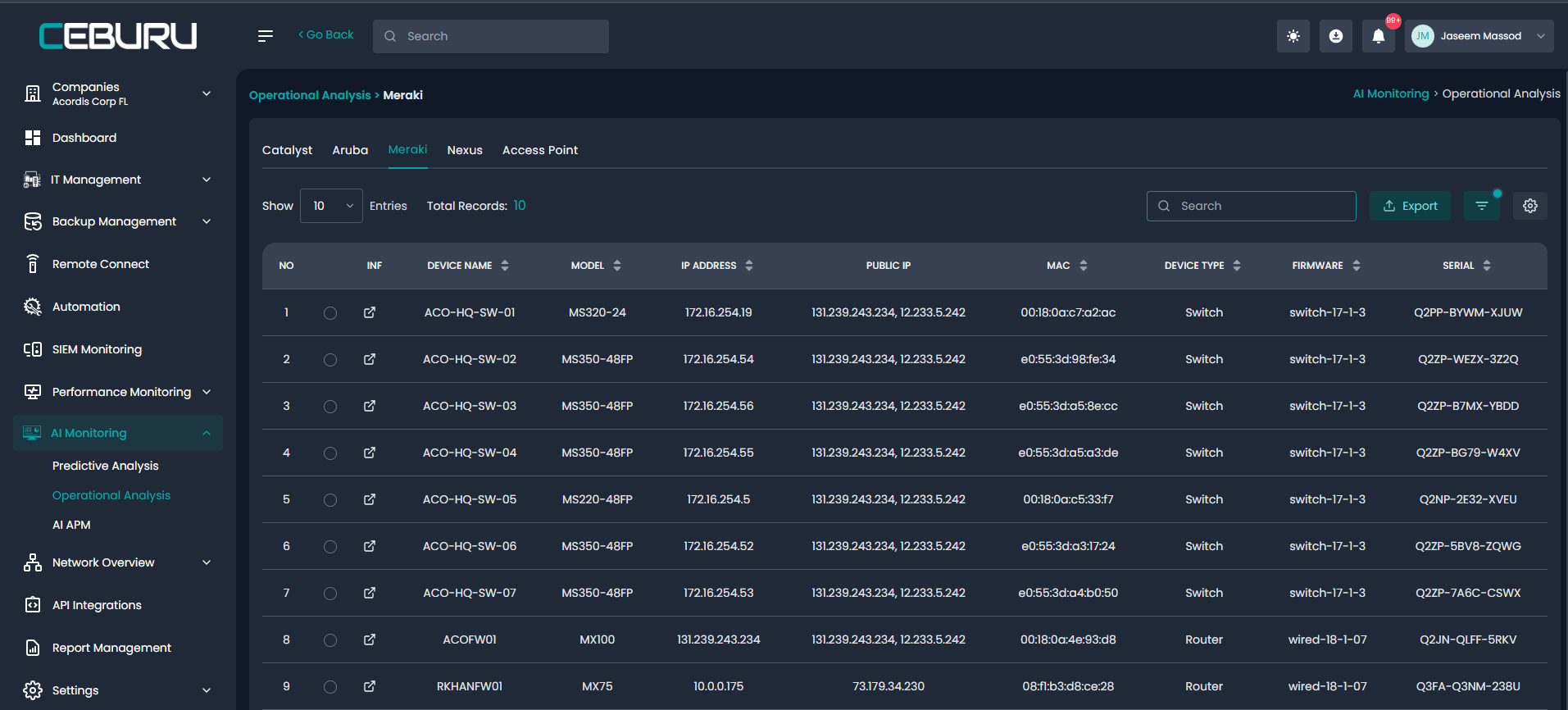This screenshot has width=1568, height=710.
Task: Click the Go Back link
Action: 326,34
